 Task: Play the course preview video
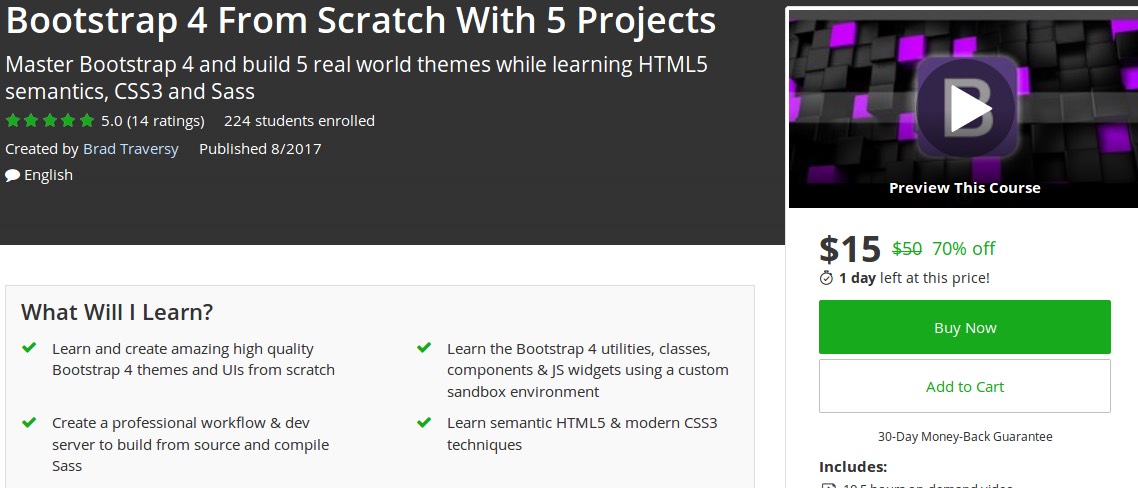pos(964,109)
